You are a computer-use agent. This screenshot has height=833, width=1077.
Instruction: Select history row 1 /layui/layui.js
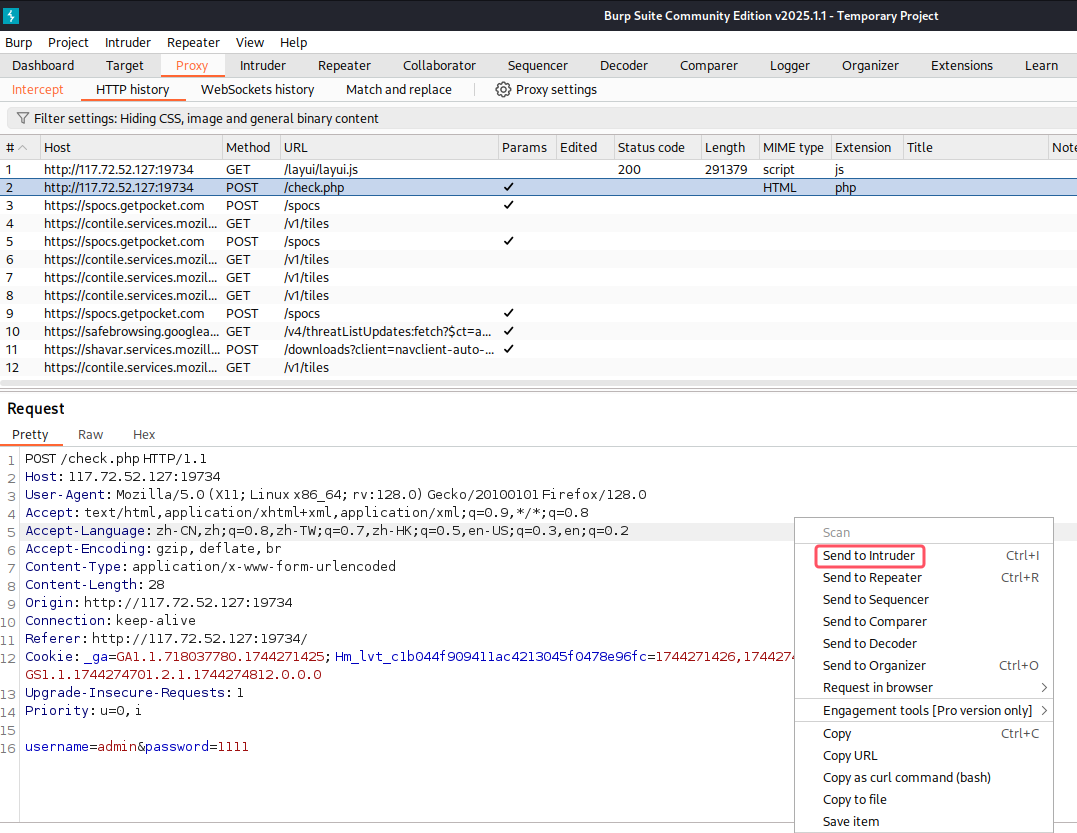538,169
